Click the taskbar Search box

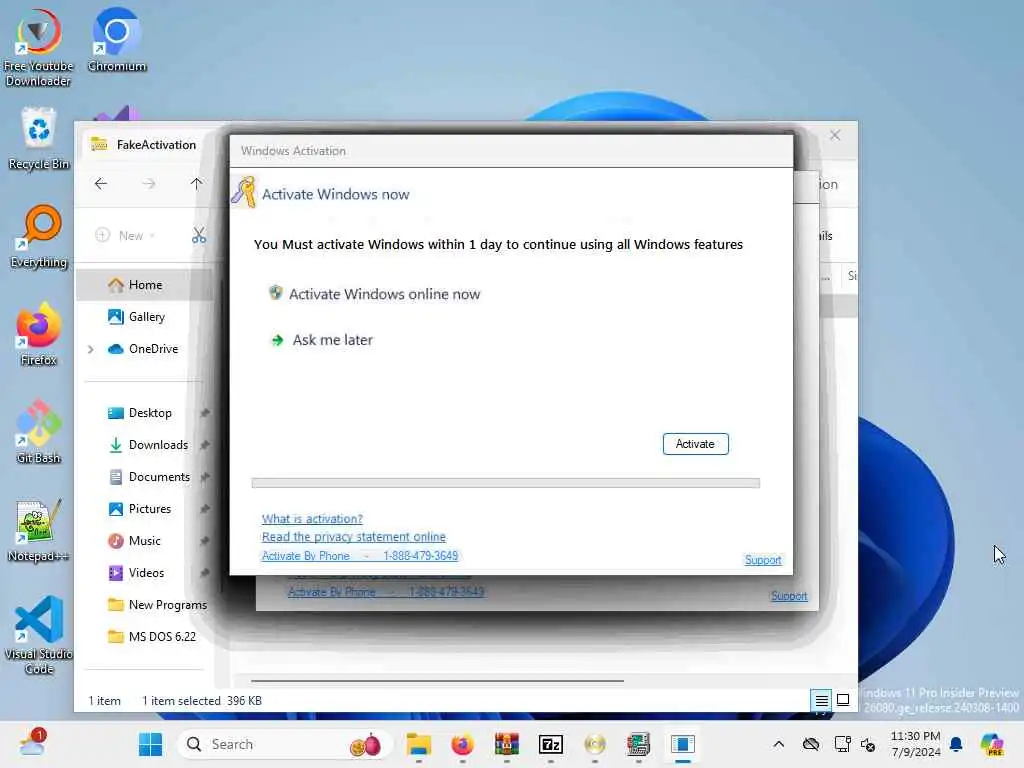(285, 744)
